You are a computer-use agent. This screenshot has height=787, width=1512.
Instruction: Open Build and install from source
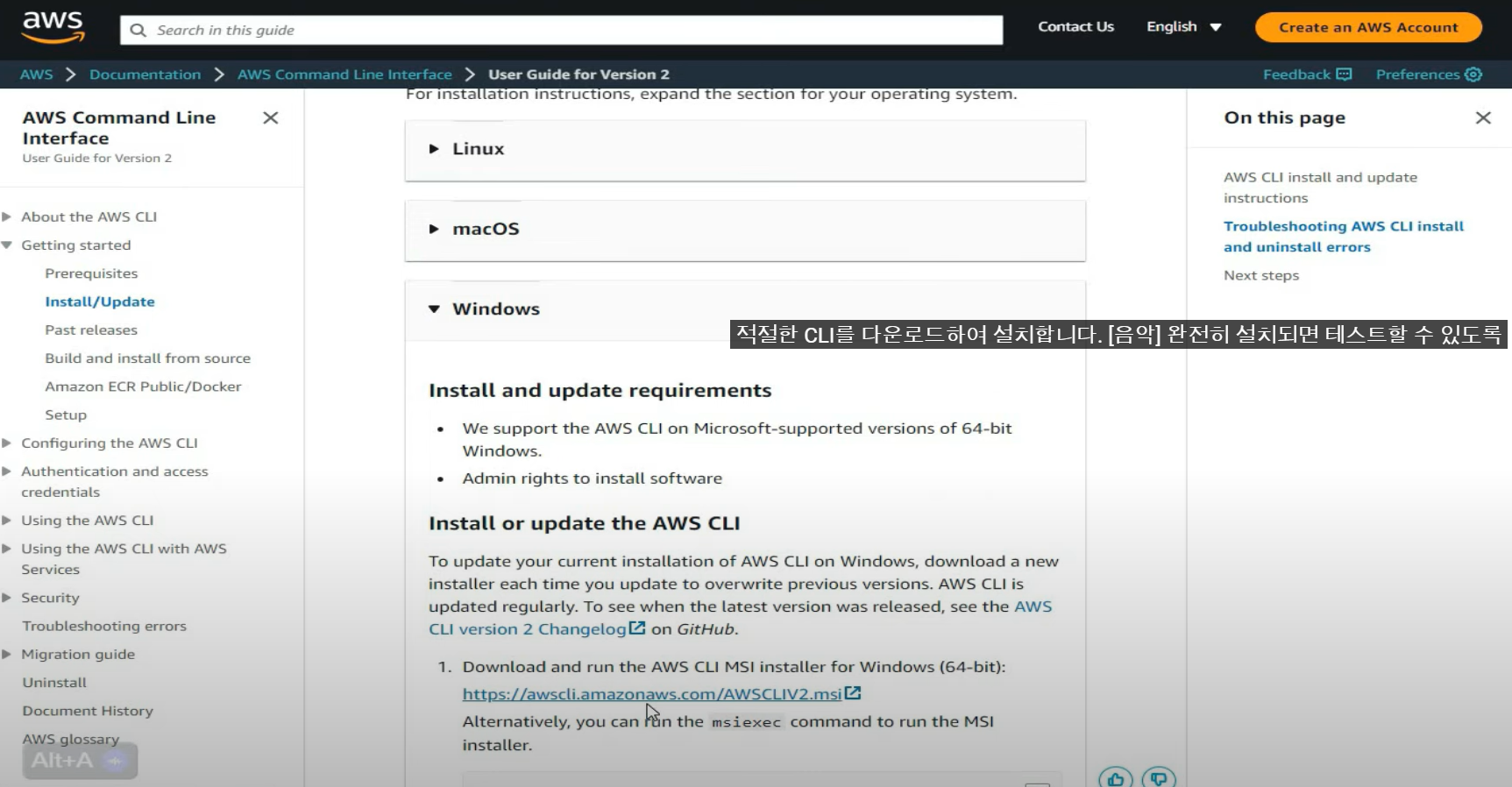148,358
